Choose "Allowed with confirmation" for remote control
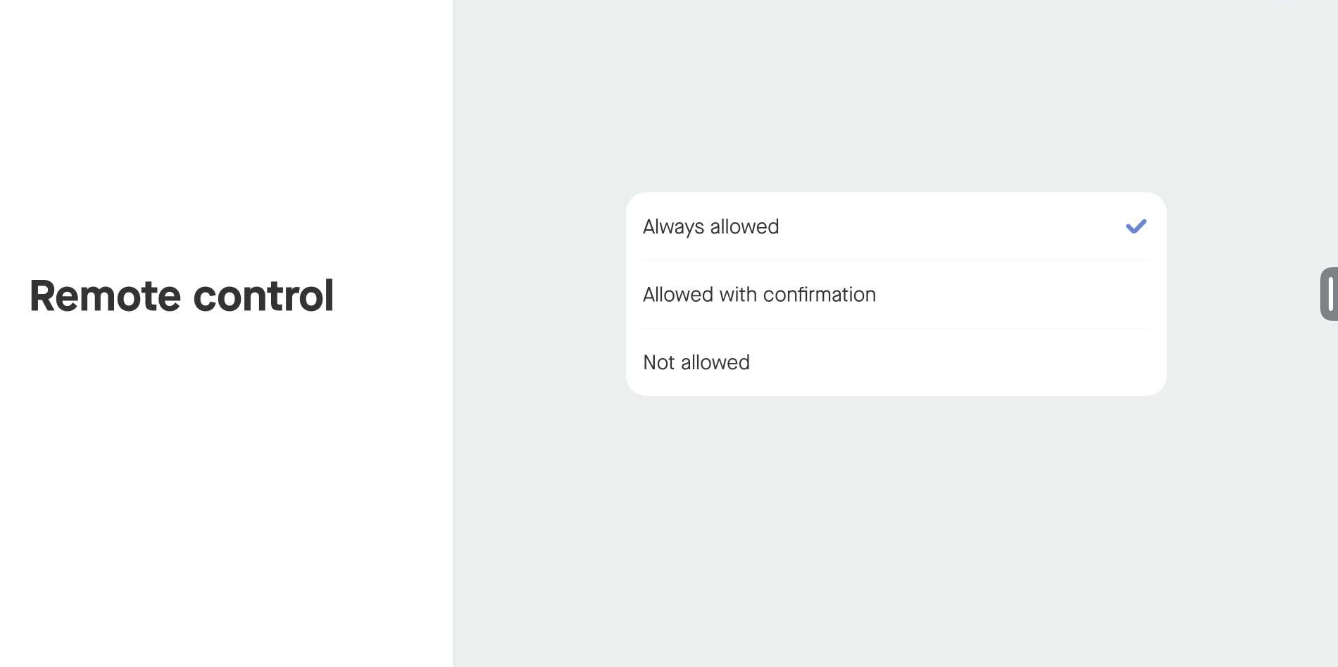The height and width of the screenshot is (667, 1338). [895, 295]
